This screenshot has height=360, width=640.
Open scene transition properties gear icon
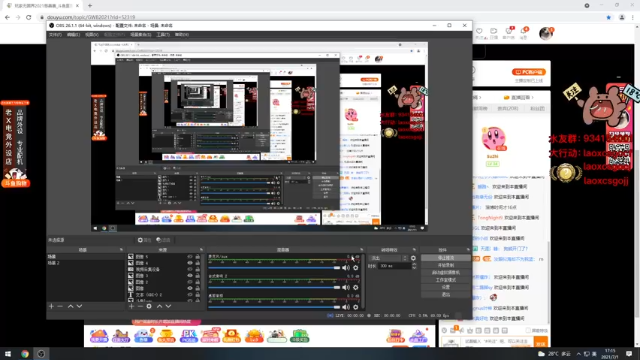tap(413, 258)
